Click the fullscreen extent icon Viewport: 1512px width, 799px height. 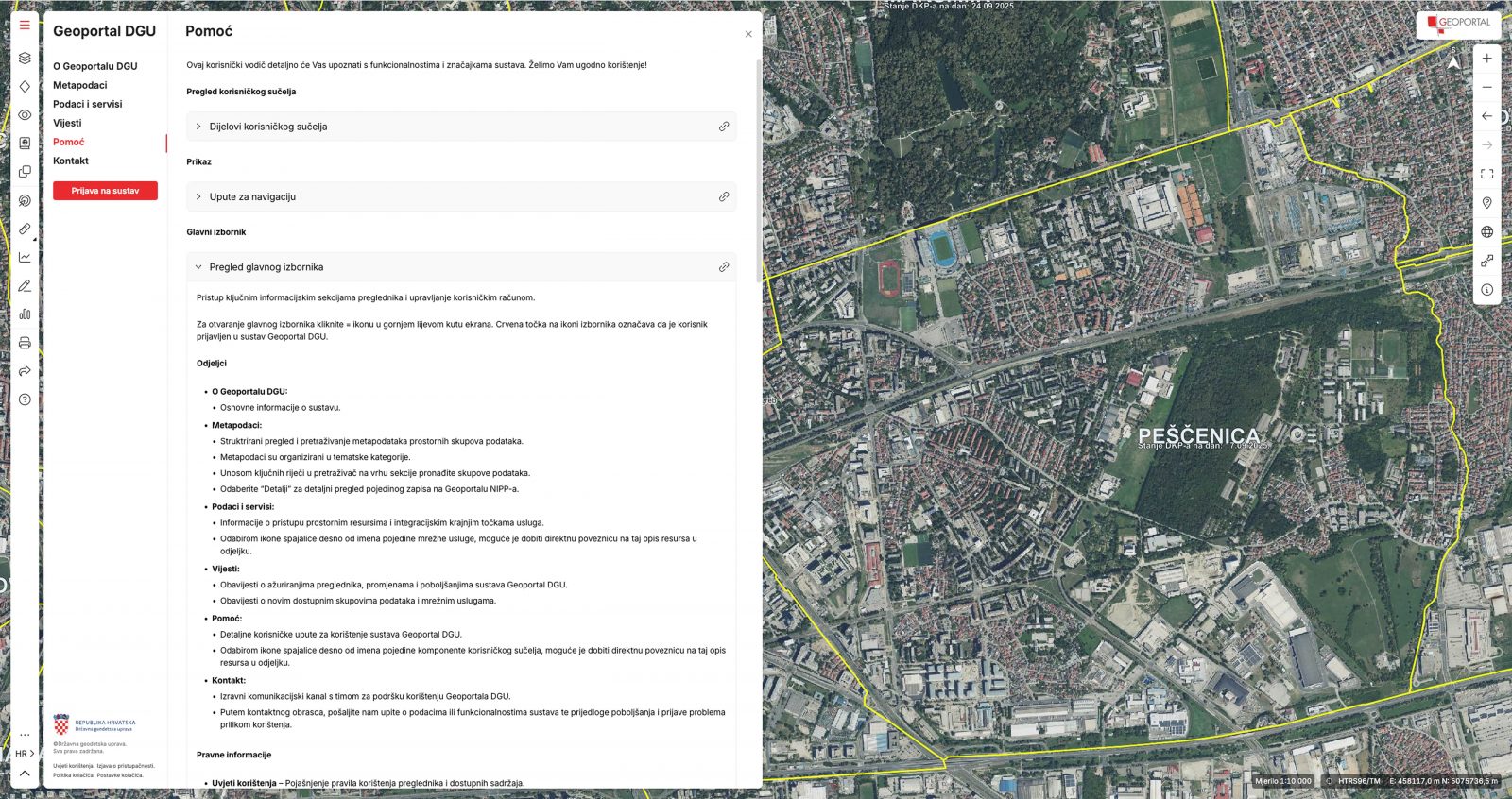tap(1486, 174)
